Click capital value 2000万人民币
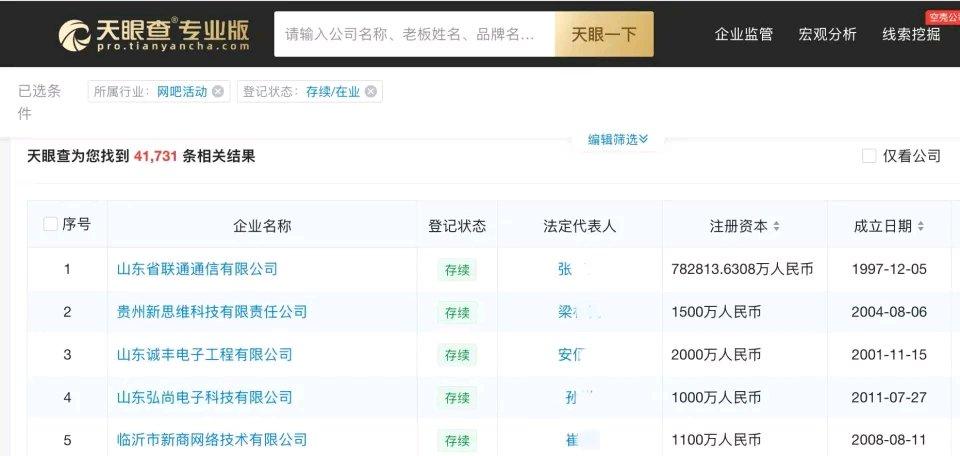Image resolution: width=960 pixels, height=456 pixels. point(716,354)
